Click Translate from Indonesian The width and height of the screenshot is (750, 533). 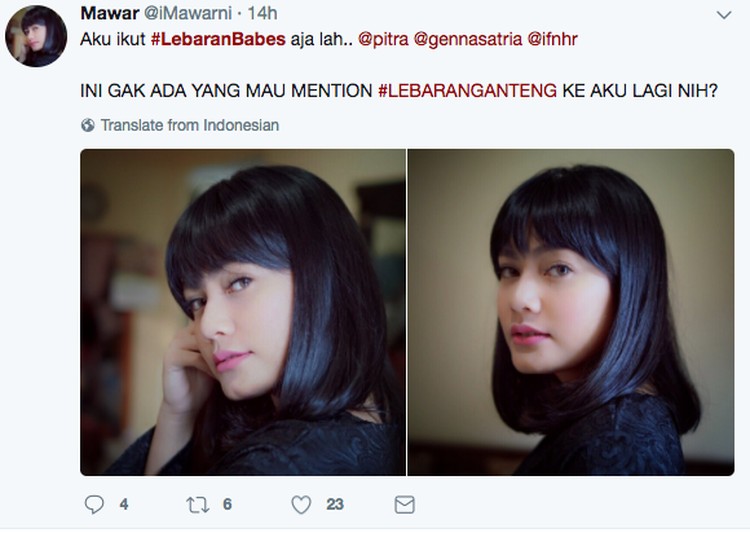coord(190,125)
